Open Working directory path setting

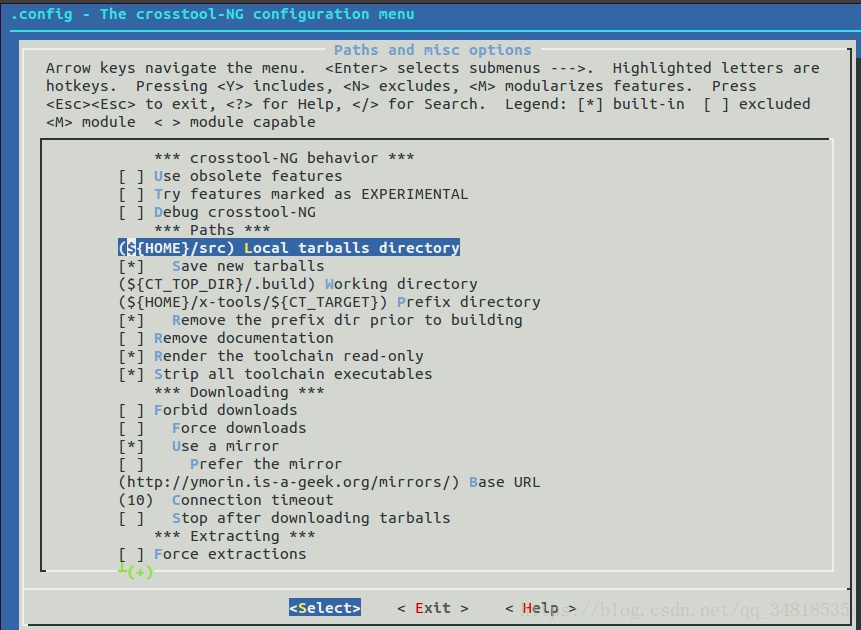[x=298, y=285]
